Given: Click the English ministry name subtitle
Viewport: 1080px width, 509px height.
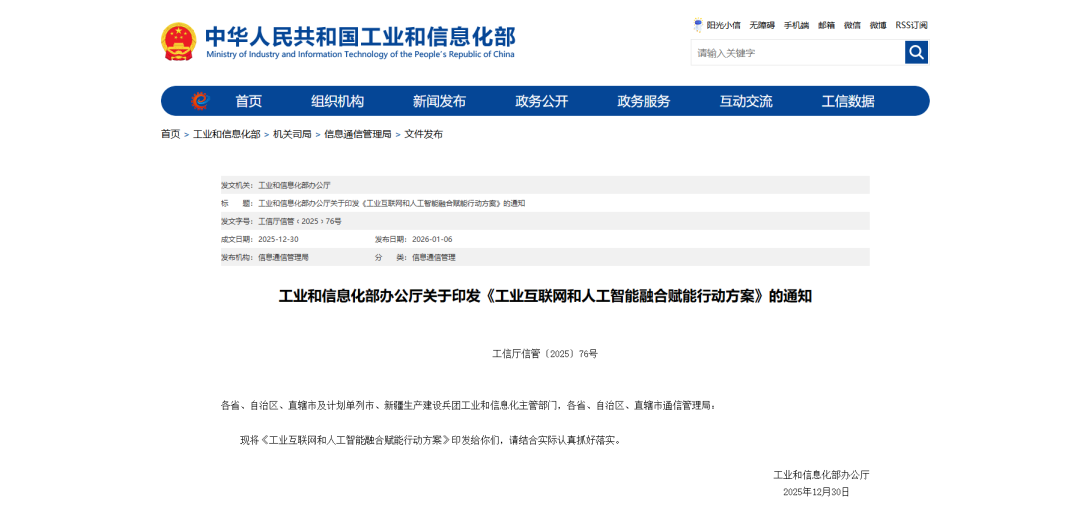Looking at the screenshot, I should 360,54.
